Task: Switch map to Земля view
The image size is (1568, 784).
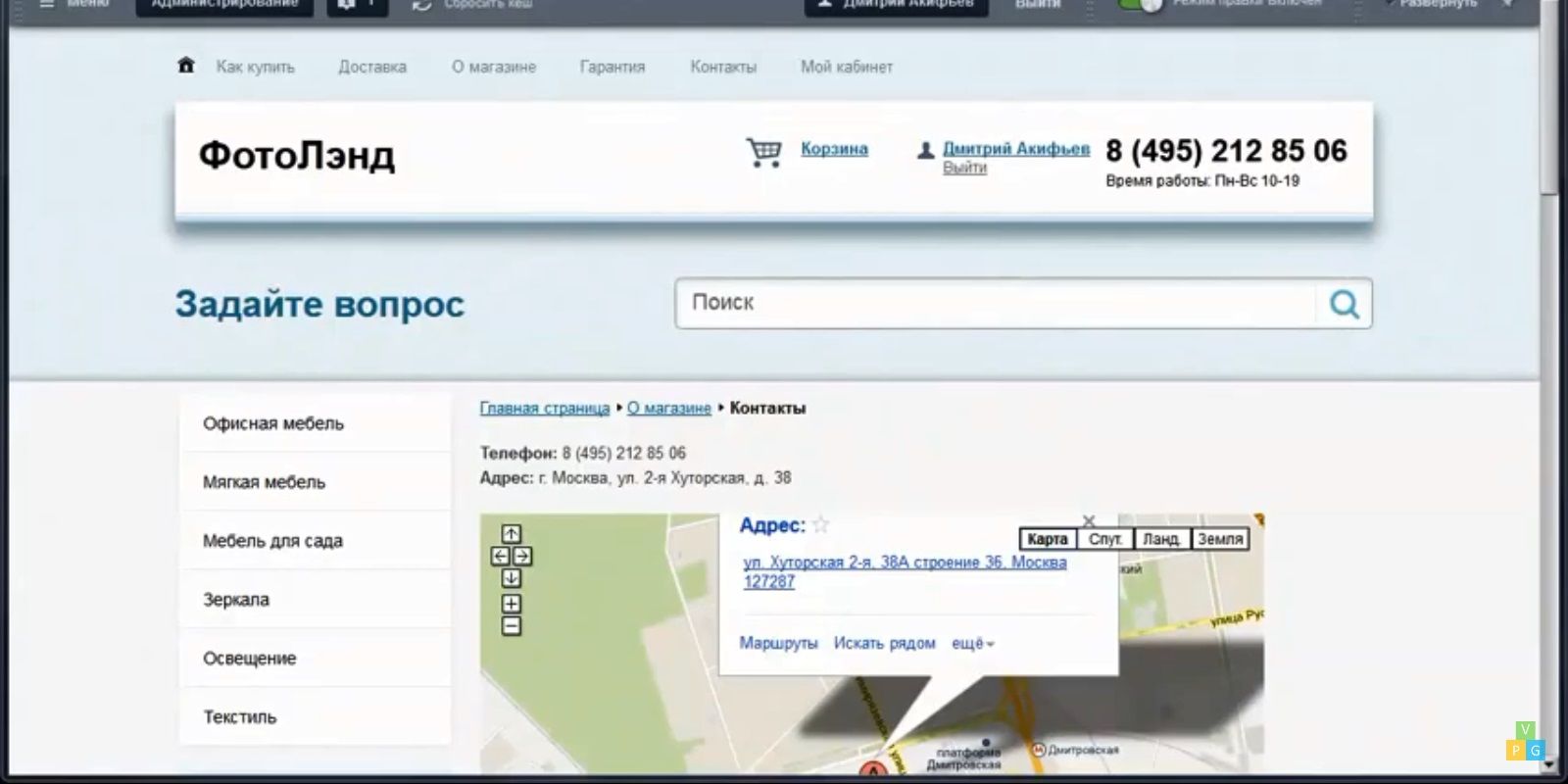Action: pyautogui.click(x=1220, y=539)
